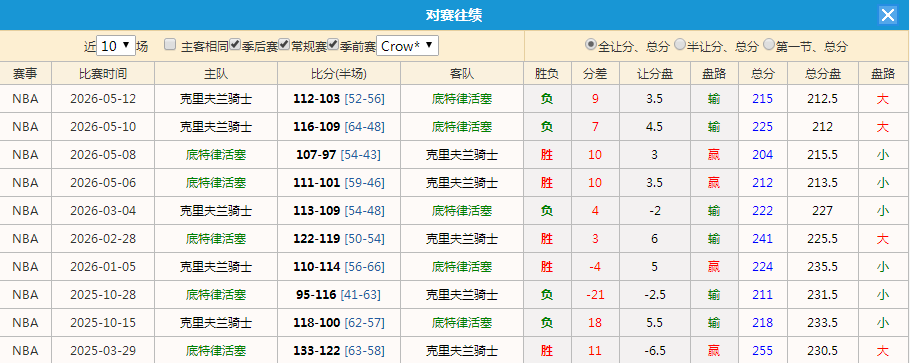Click date 2026-01-05

(103, 267)
